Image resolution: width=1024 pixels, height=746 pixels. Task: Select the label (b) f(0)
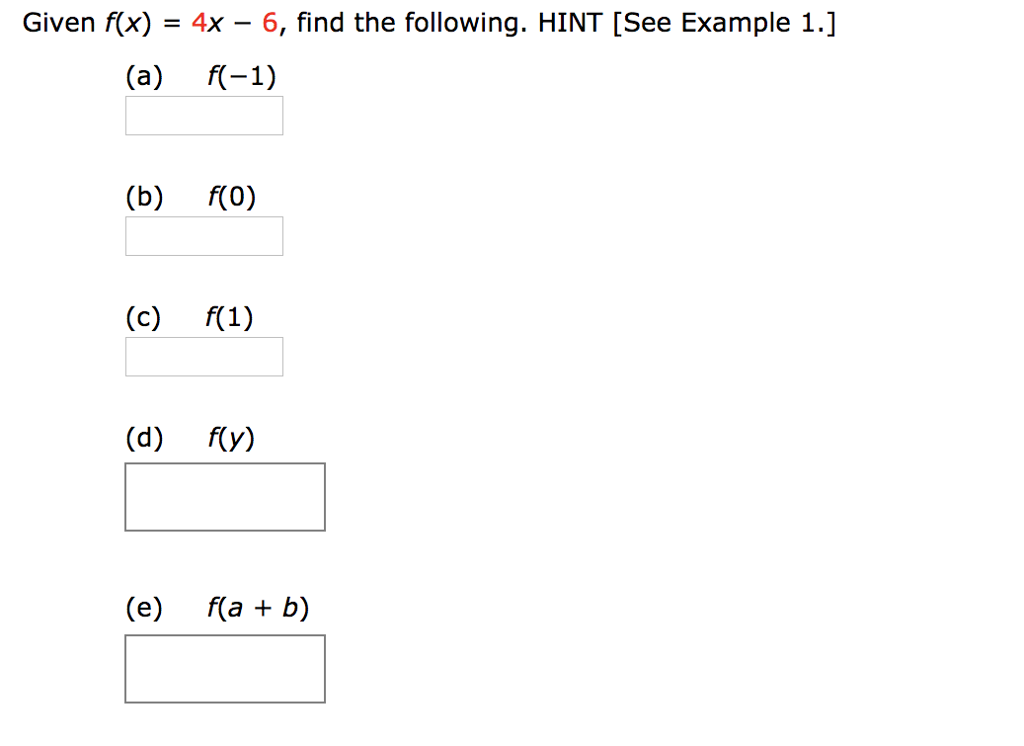coord(190,196)
